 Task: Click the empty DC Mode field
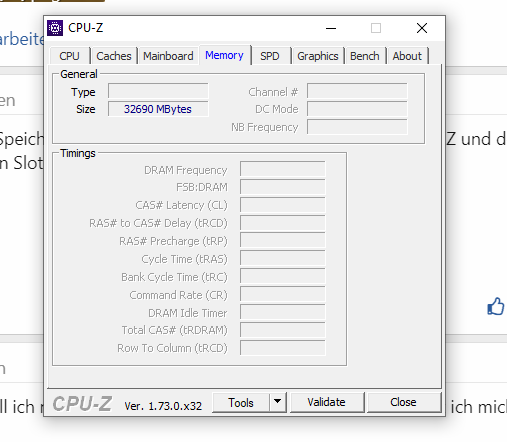point(357,109)
